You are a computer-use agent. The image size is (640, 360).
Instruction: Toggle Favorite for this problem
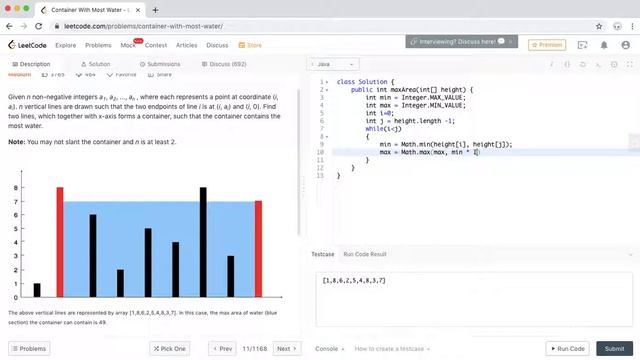[122, 75]
